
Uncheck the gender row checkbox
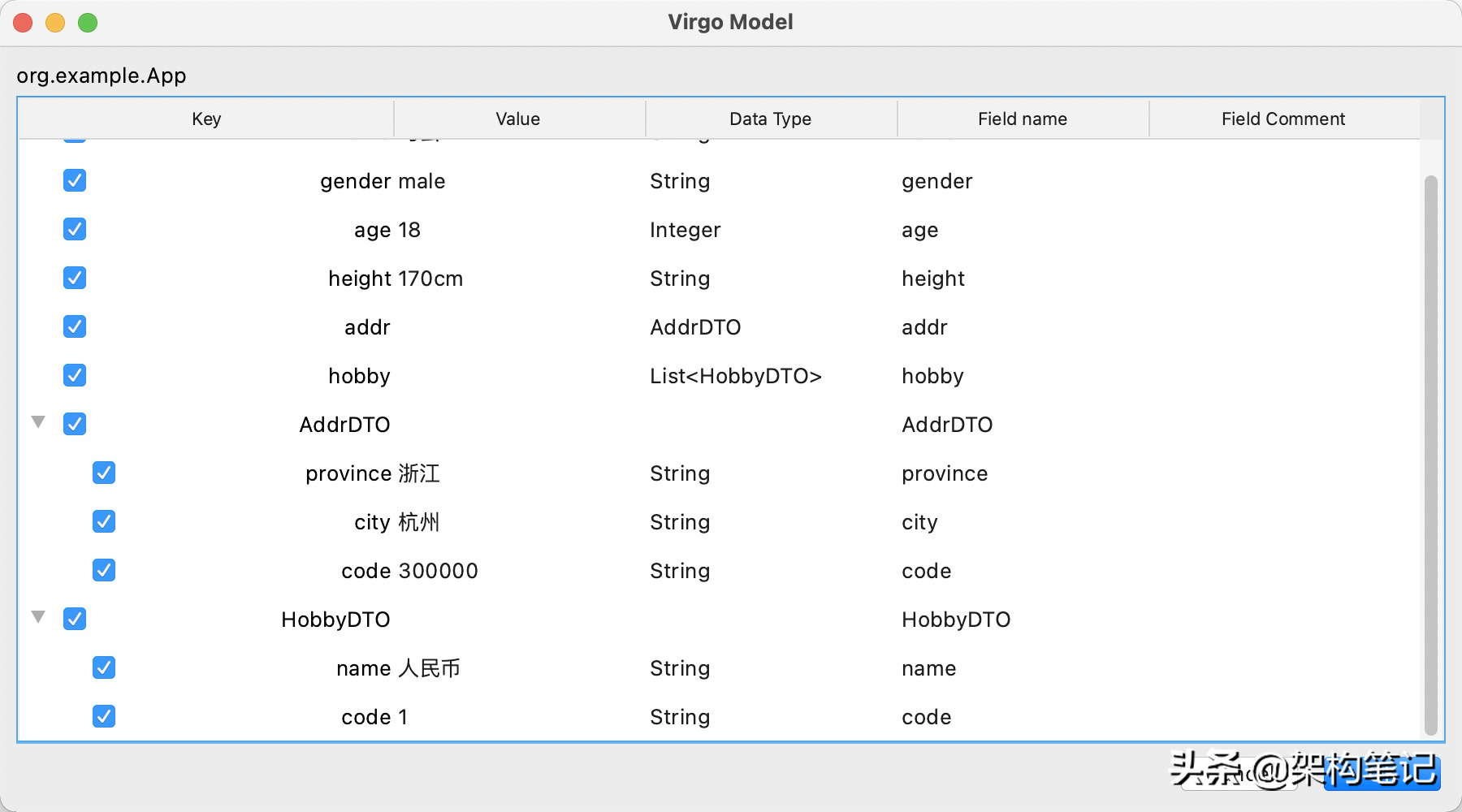coord(75,180)
